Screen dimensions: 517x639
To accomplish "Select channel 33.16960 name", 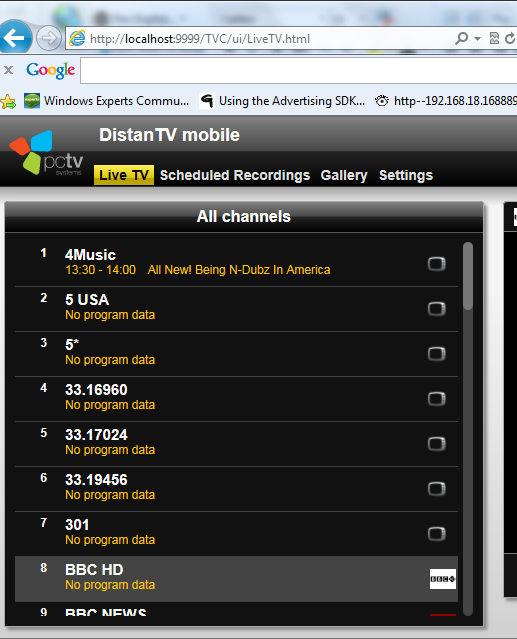I will pyautogui.click(x=96, y=390).
